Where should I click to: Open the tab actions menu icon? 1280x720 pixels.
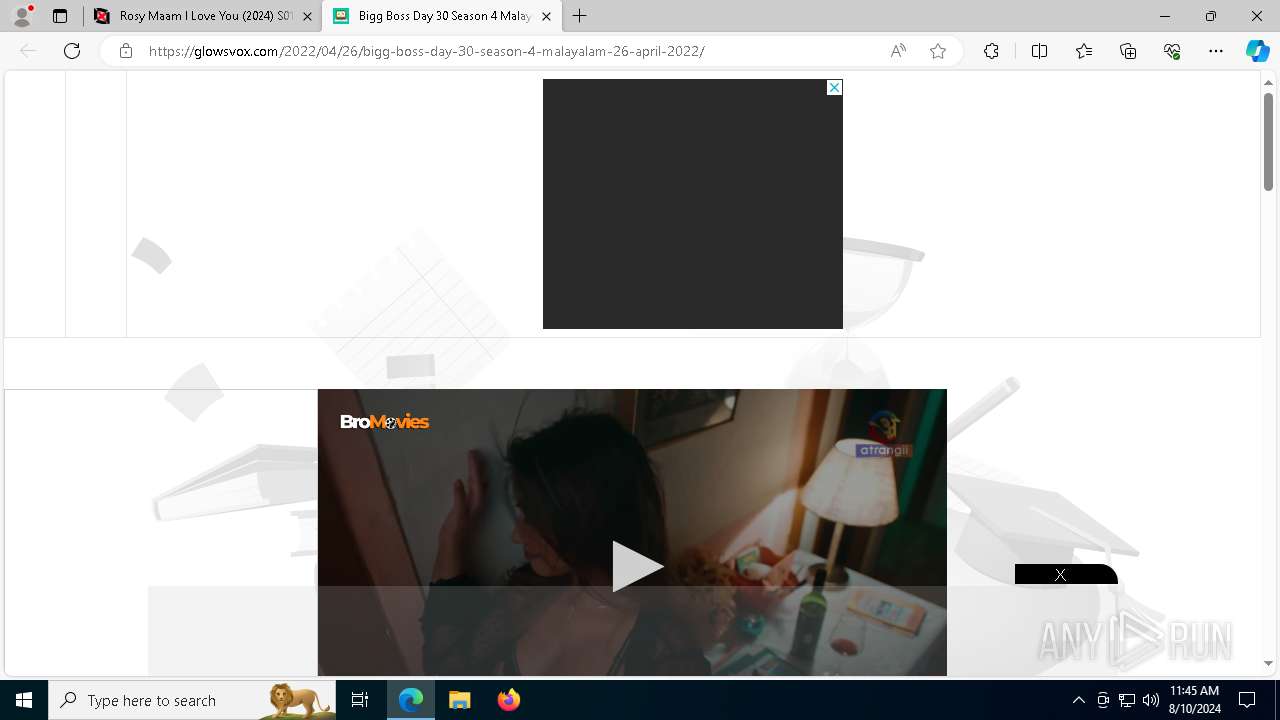coord(60,16)
